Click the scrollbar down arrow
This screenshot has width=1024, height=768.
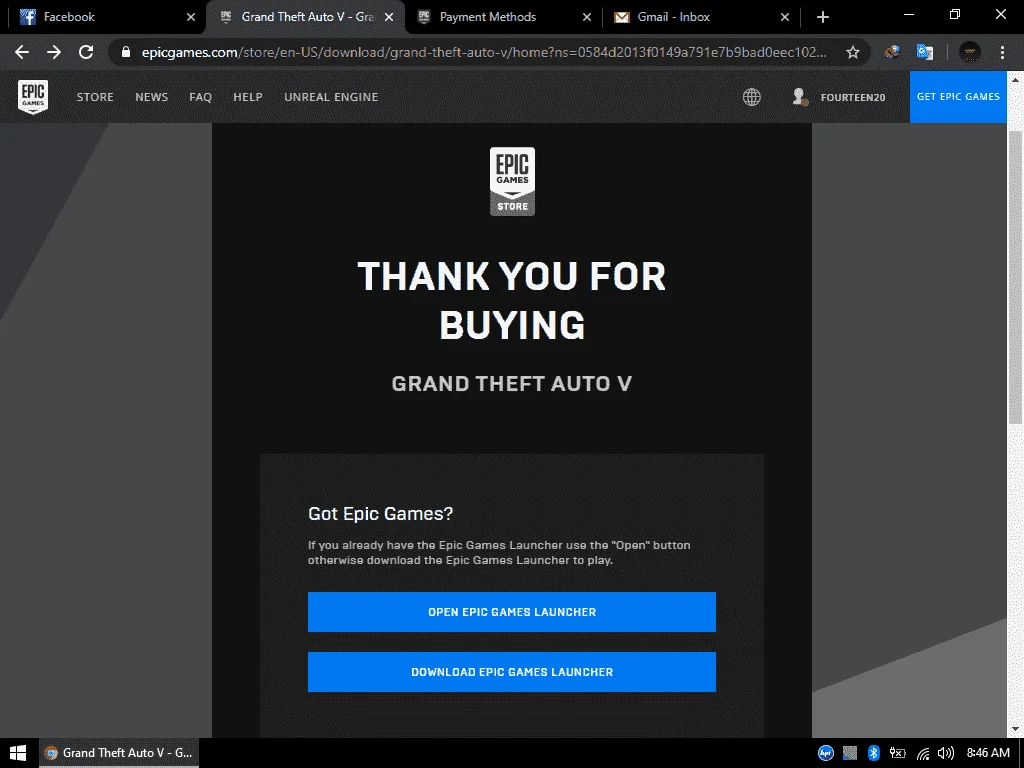tap(1016, 729)
